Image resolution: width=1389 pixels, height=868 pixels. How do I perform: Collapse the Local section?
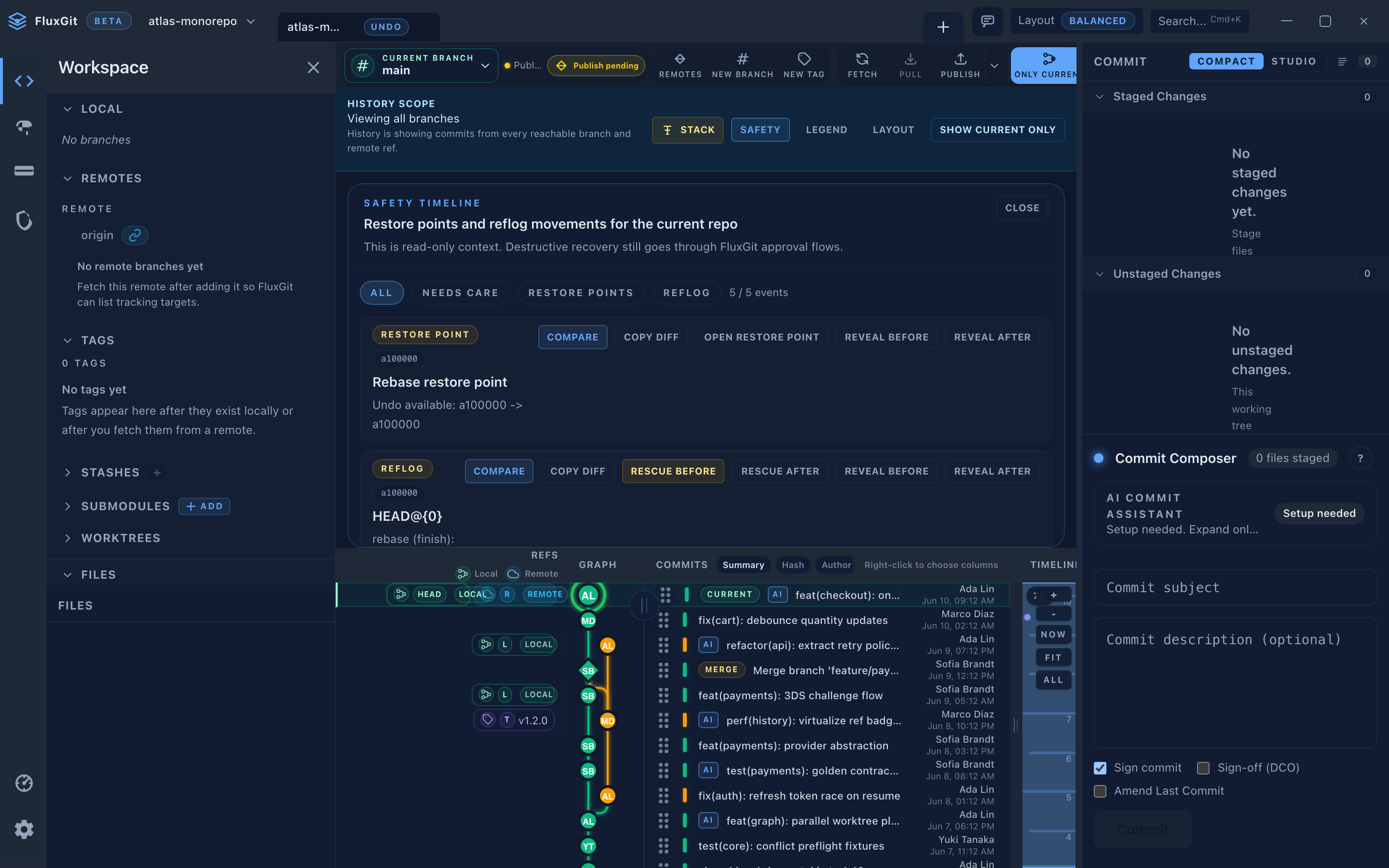coord(68,109)
